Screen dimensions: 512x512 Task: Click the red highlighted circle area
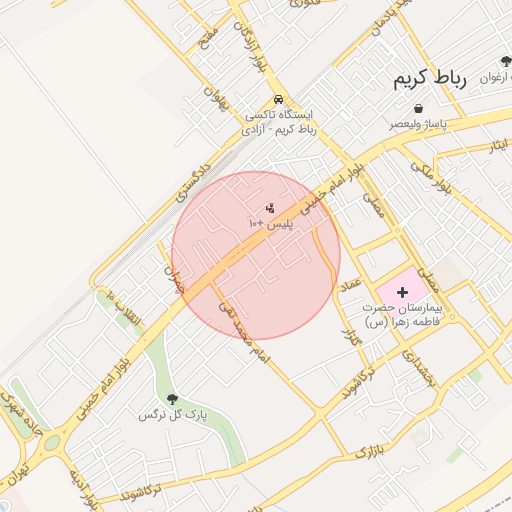[256, 256]
